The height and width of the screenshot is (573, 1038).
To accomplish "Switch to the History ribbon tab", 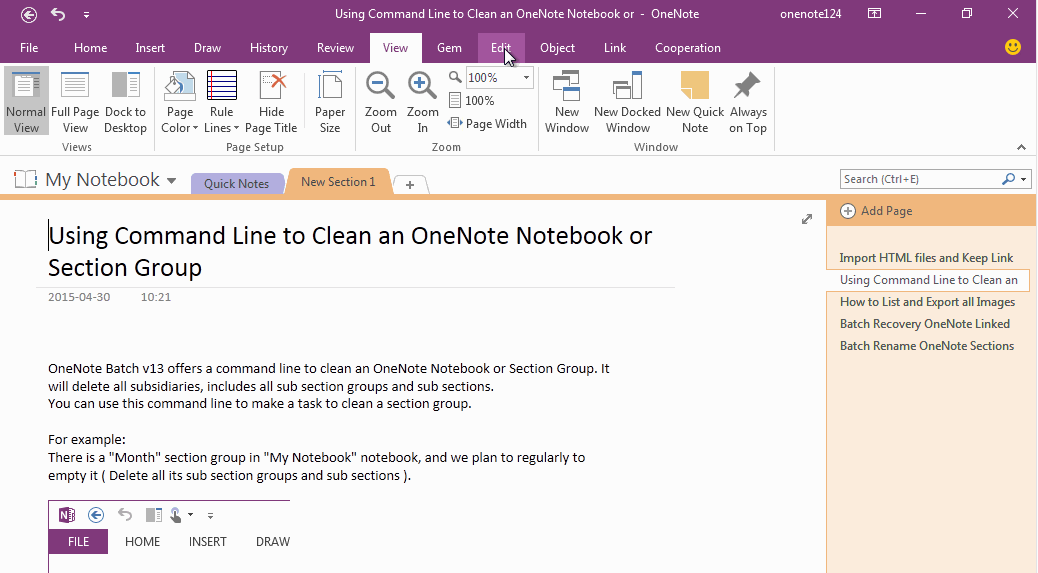I will pos(269,48).
